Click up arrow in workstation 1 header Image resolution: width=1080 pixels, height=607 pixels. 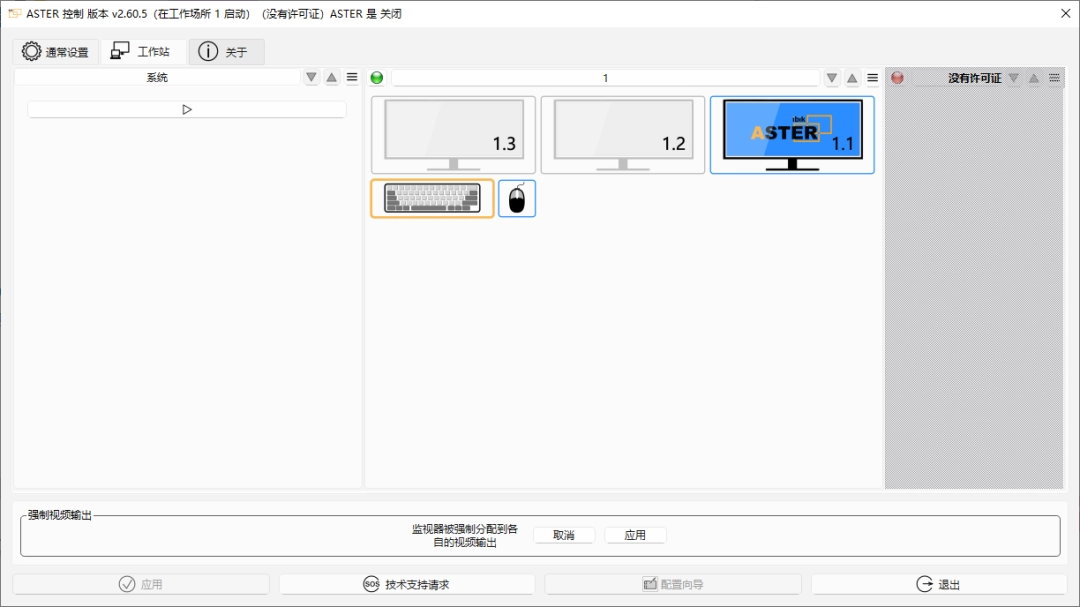(x=852, y=78)
